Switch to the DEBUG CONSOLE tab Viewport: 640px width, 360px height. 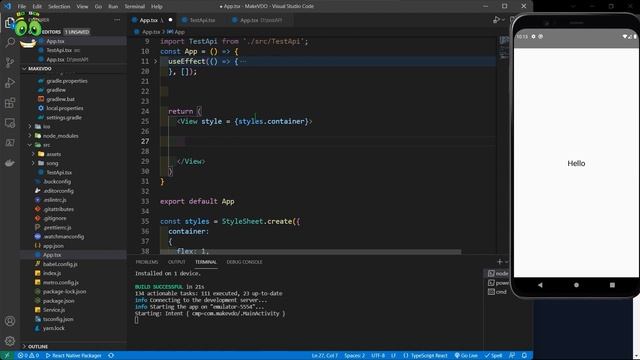pyautogui.click(x=244, y=262)
